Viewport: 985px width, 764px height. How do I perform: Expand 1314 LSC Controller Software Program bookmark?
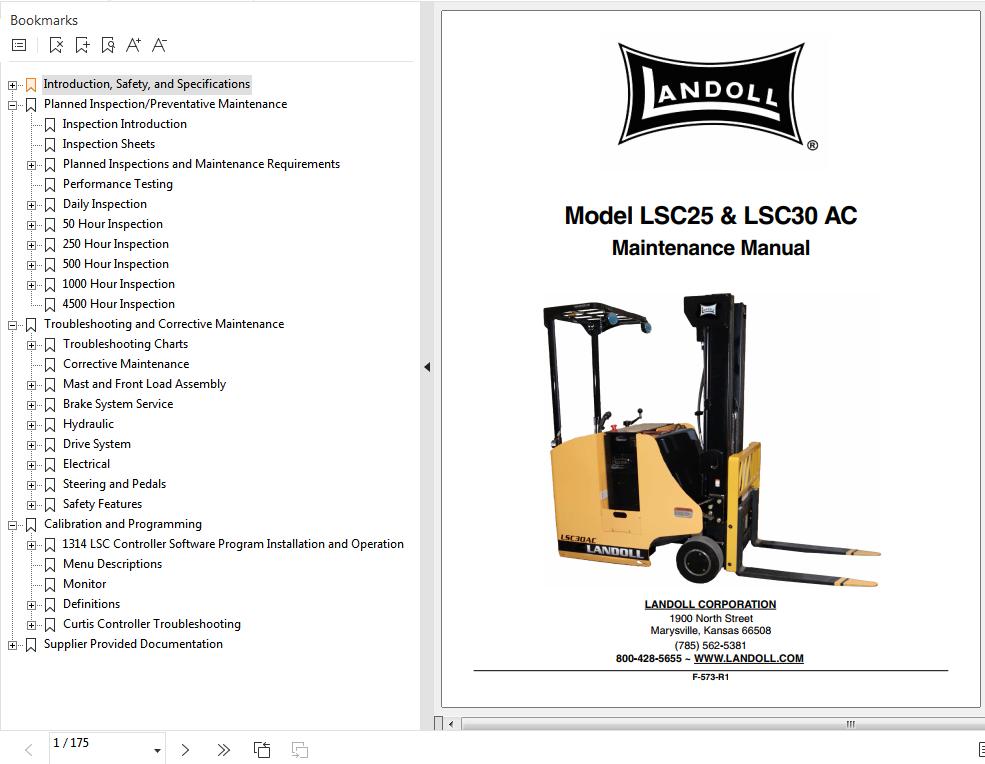pos(31,545)
